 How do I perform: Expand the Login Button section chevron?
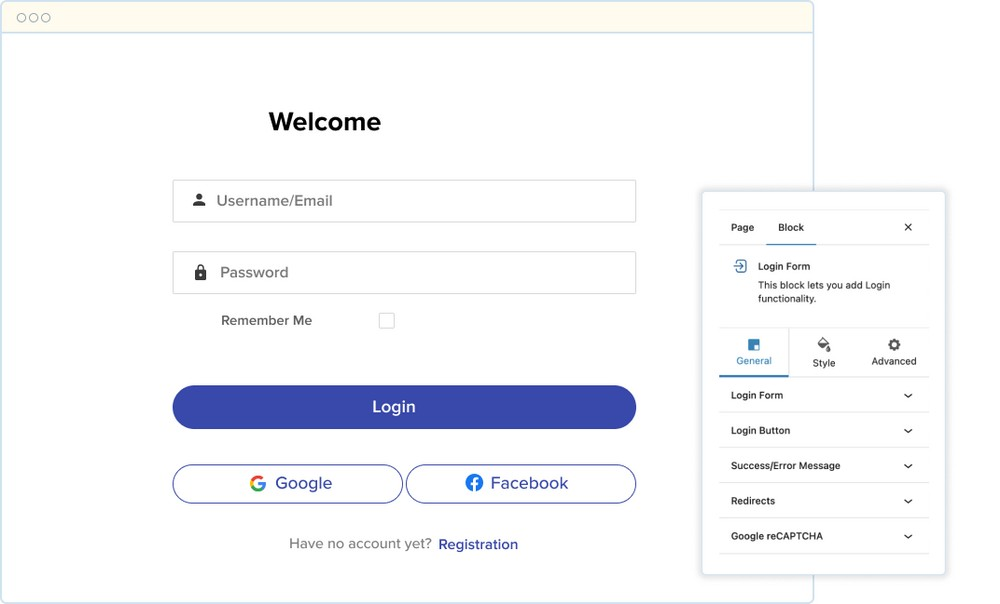click(908, 431)
